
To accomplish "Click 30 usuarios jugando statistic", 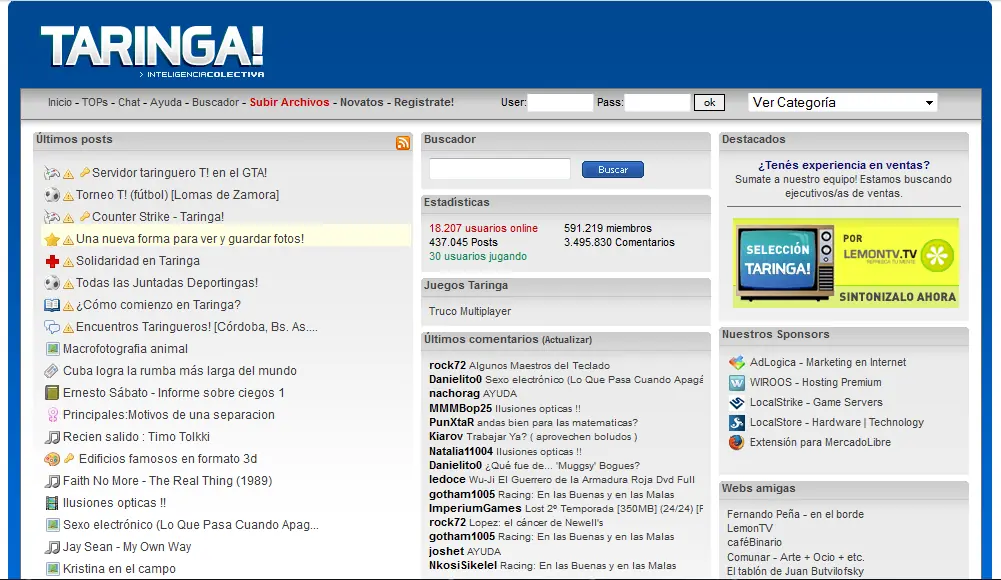I will pos(478,257).
